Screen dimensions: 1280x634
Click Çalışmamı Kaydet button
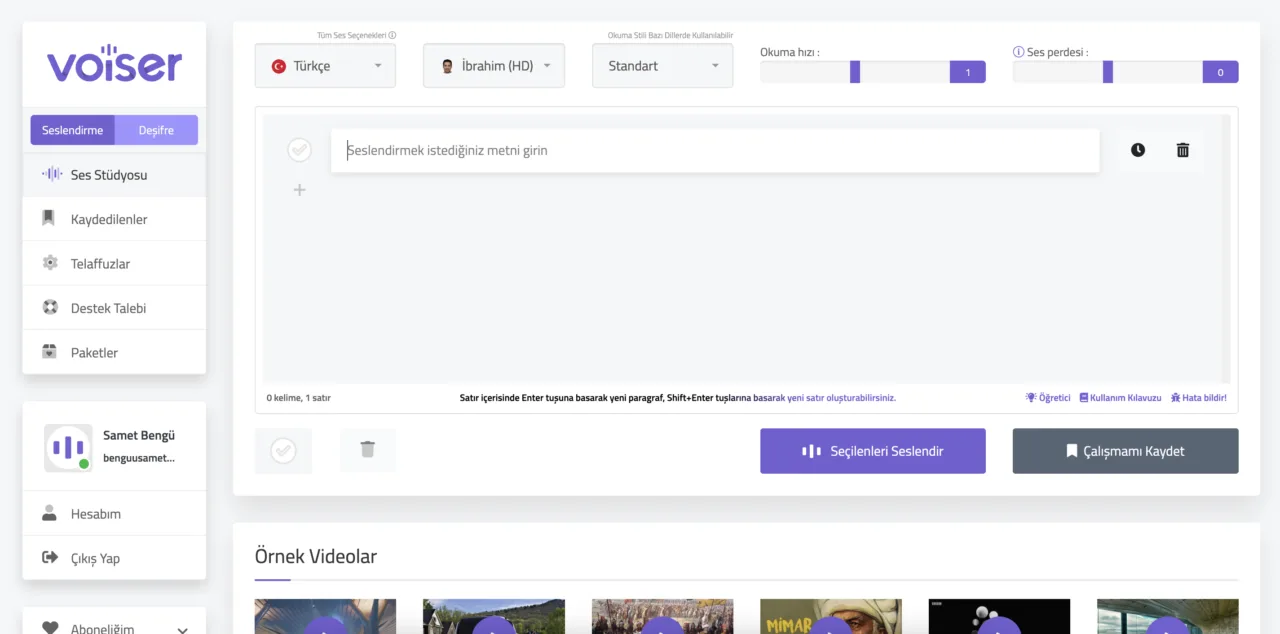(x=1125, y=451)
